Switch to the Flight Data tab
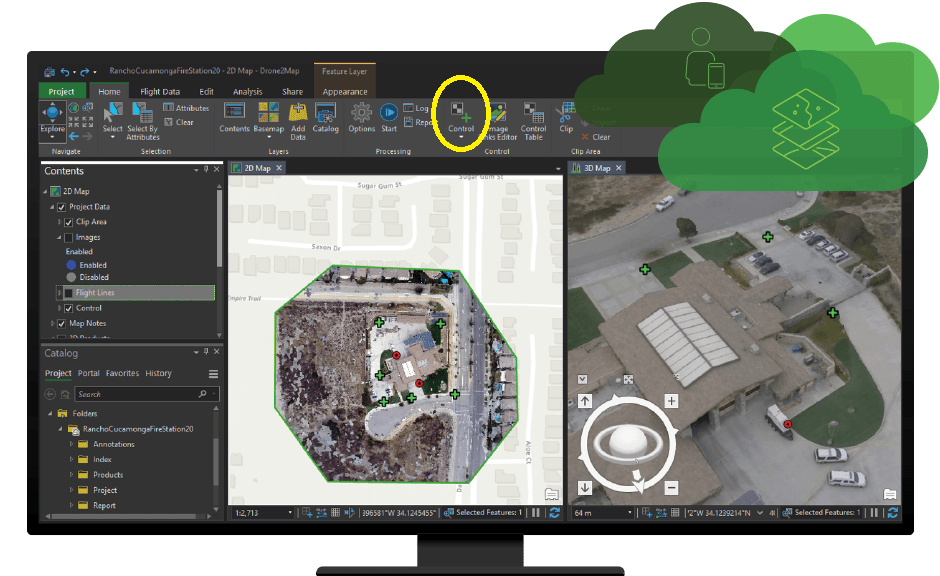The width and height of the screenshot is (940, 576). tap(159, 91)
